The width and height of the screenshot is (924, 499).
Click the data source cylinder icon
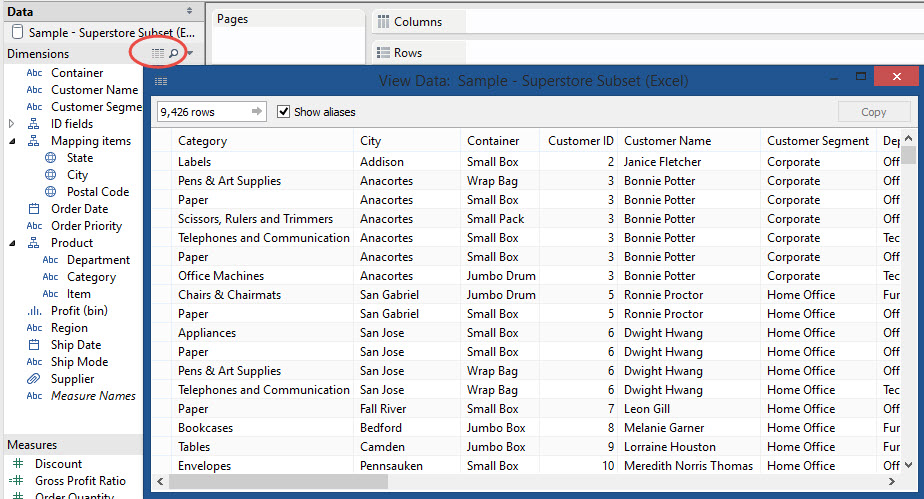18,32
